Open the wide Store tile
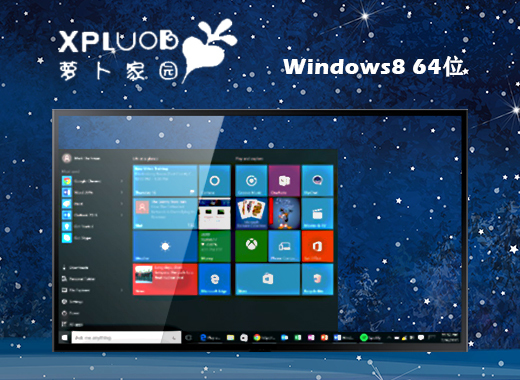This screenshot has width=520, height=380. click(x=268, y=279)
